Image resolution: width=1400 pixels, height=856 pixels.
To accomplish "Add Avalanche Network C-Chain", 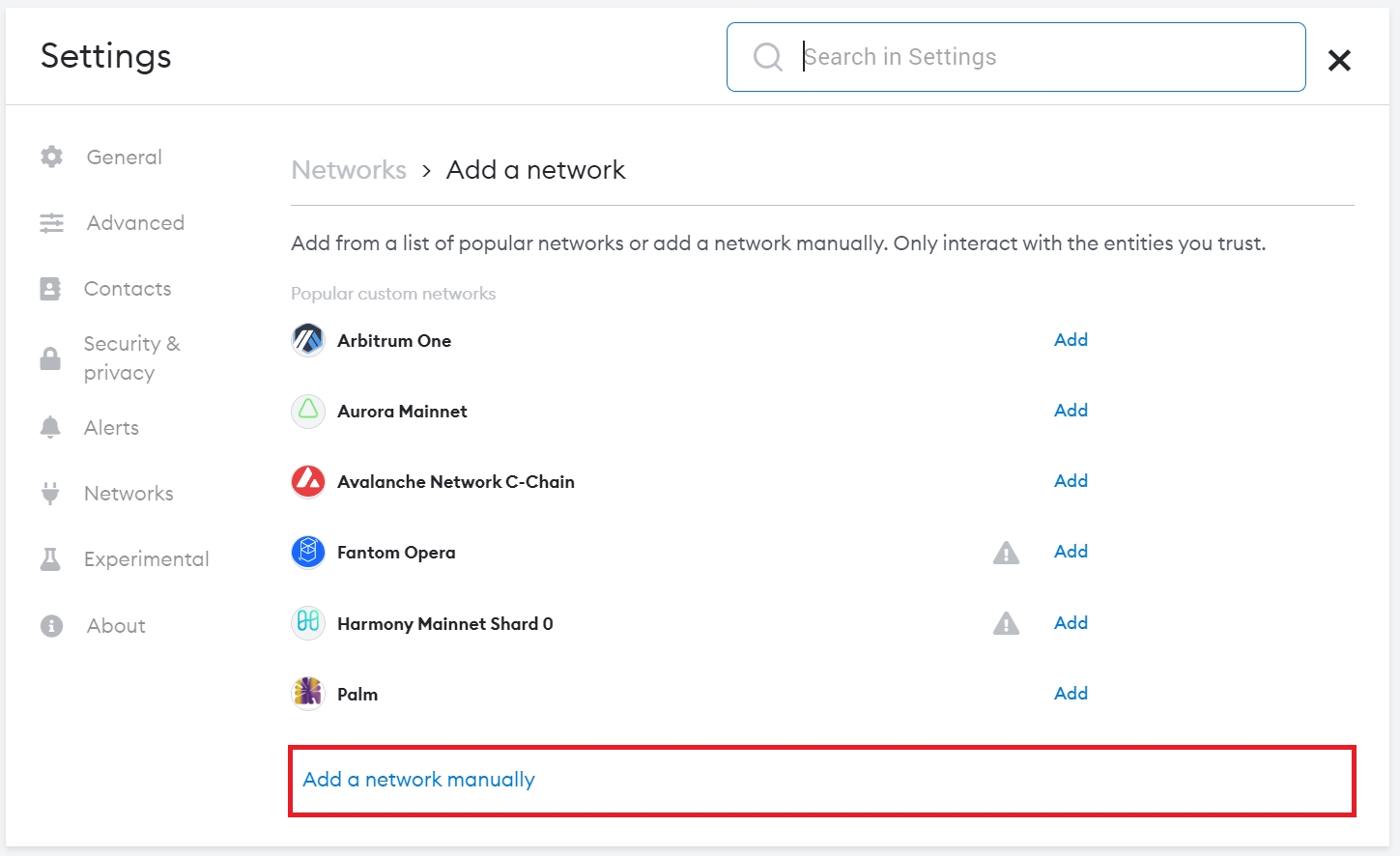I will (1071, 481).
